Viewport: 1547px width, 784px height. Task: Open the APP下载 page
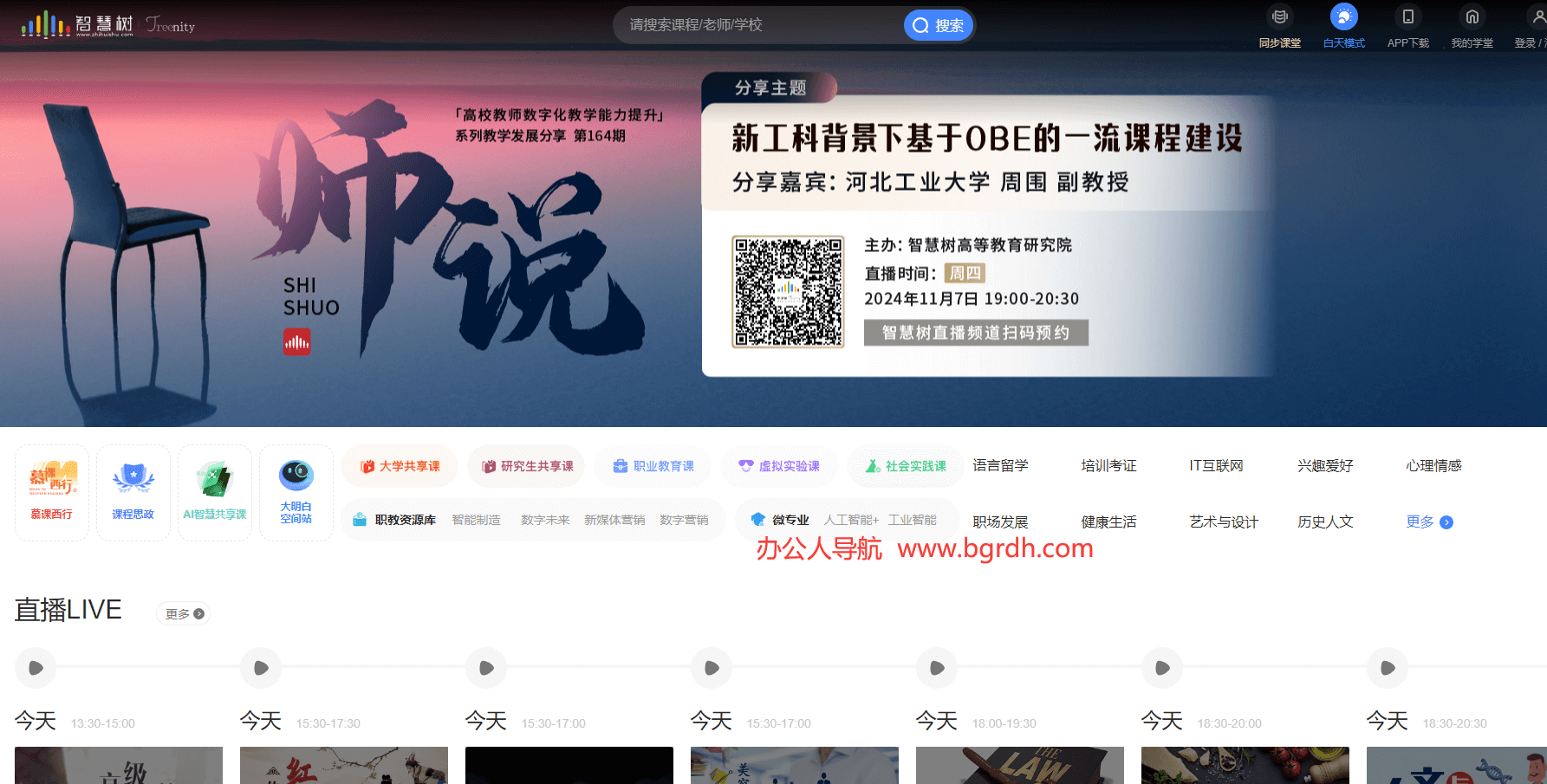(x=1407, y=26)
